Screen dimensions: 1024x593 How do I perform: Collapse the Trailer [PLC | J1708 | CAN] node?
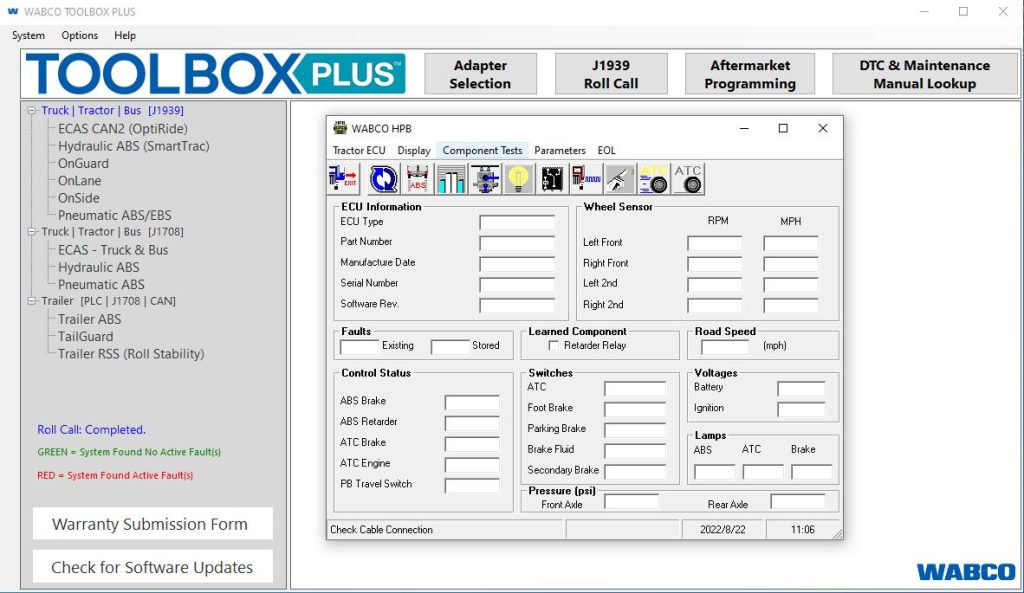pos(33,301)
